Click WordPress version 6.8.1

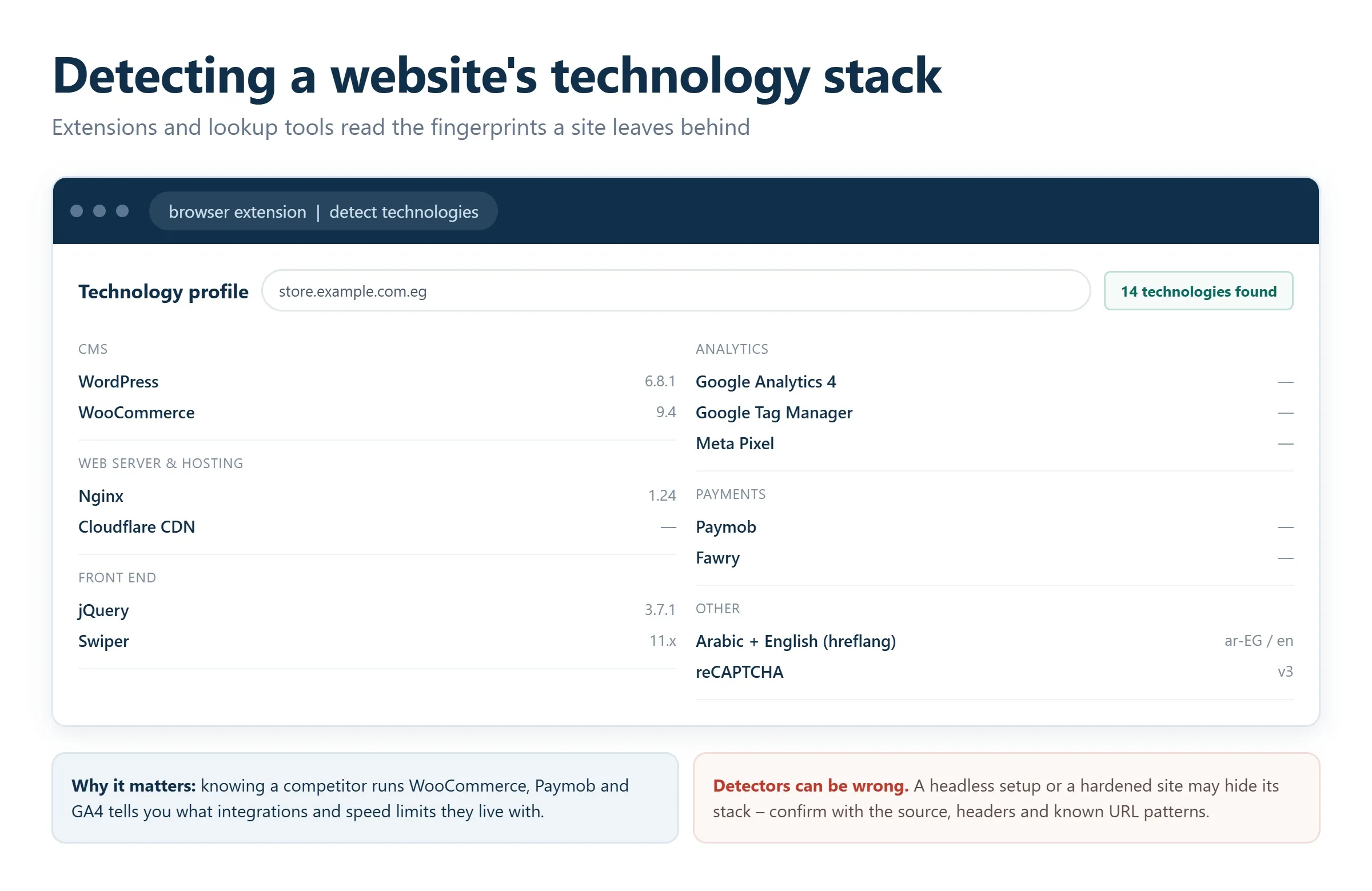pyautogui.click(x=660, y=381)
